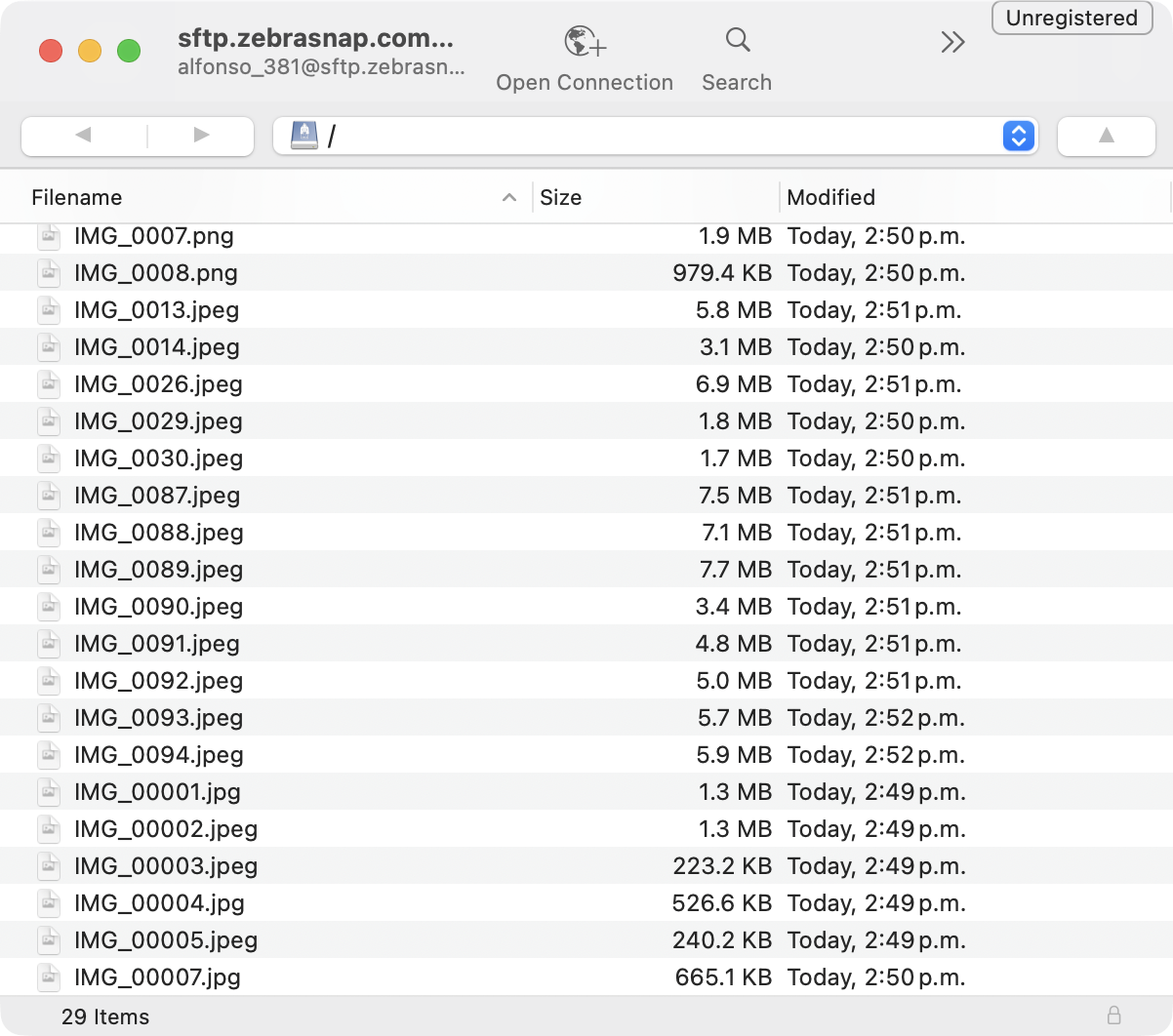Select the file name IMG_0088.jpeg
Screen dimensions: 1173x1036
click(158, 533)
